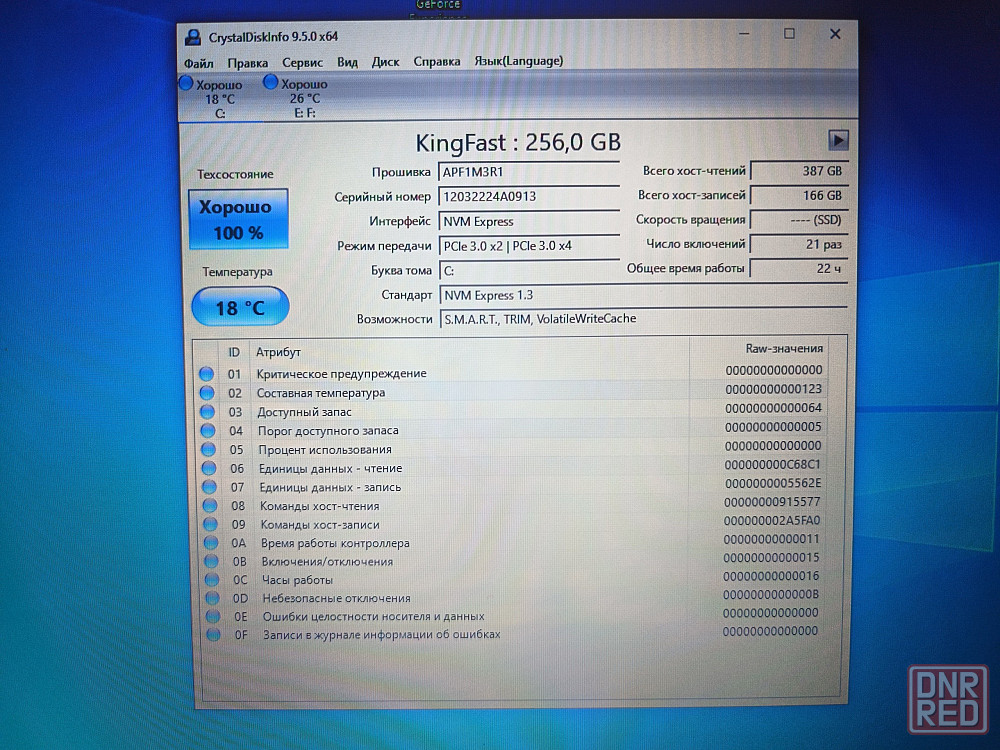Open the Справка menu
The width and height of the screenshot is (1000, 750).
[436, 61]
